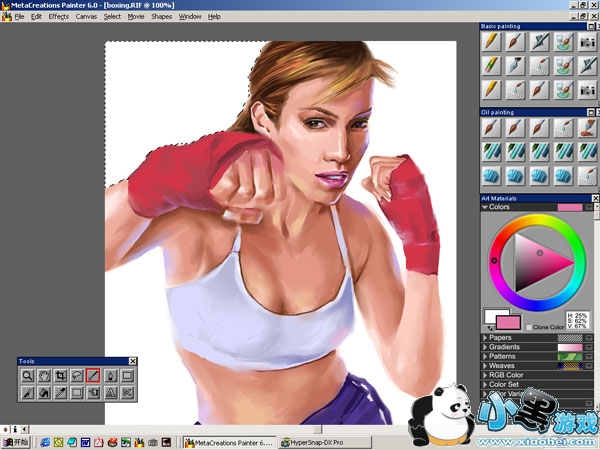Image resolution: width=600 pixels, height=450 pixels.
Task: Open the Patterns preview drop-down arrow
Action: click(x=588, y=357)
